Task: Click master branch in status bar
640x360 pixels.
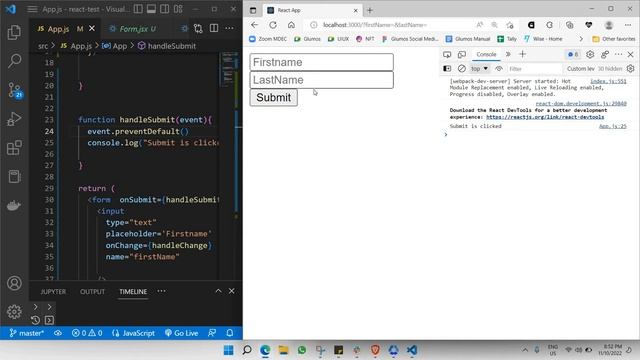Action: (x=27, y=333)
